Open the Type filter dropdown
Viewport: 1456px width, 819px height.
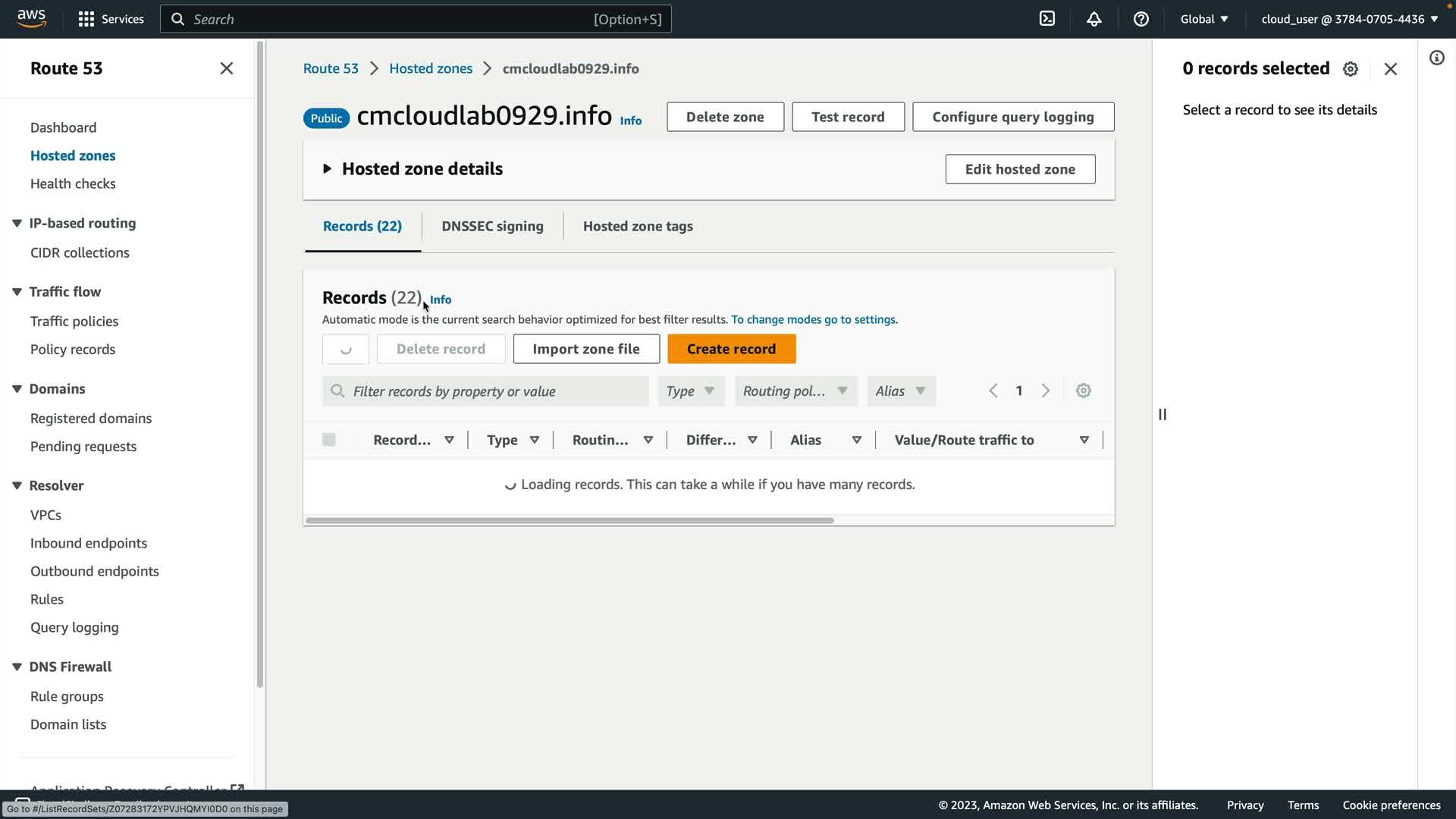[691, 391]
